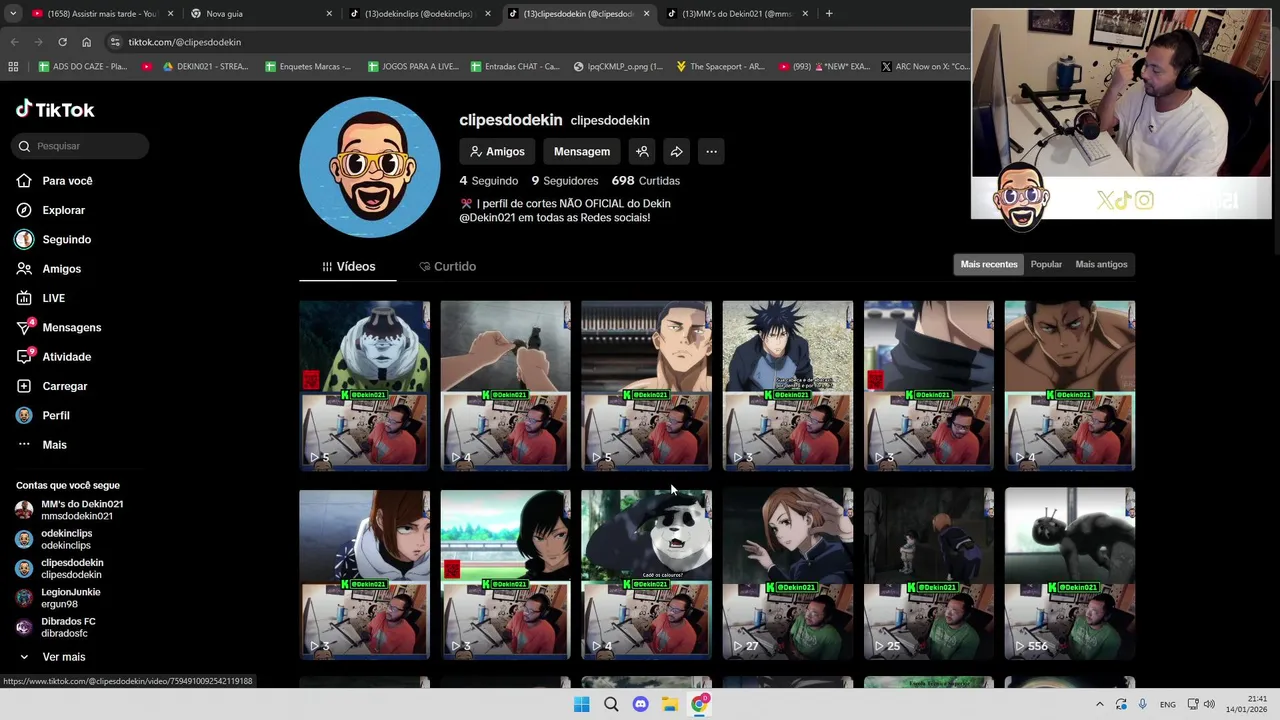This screenshot has width=1280, height=720.
Task: Open the LIVE section
Action: [x=41, y=298]
